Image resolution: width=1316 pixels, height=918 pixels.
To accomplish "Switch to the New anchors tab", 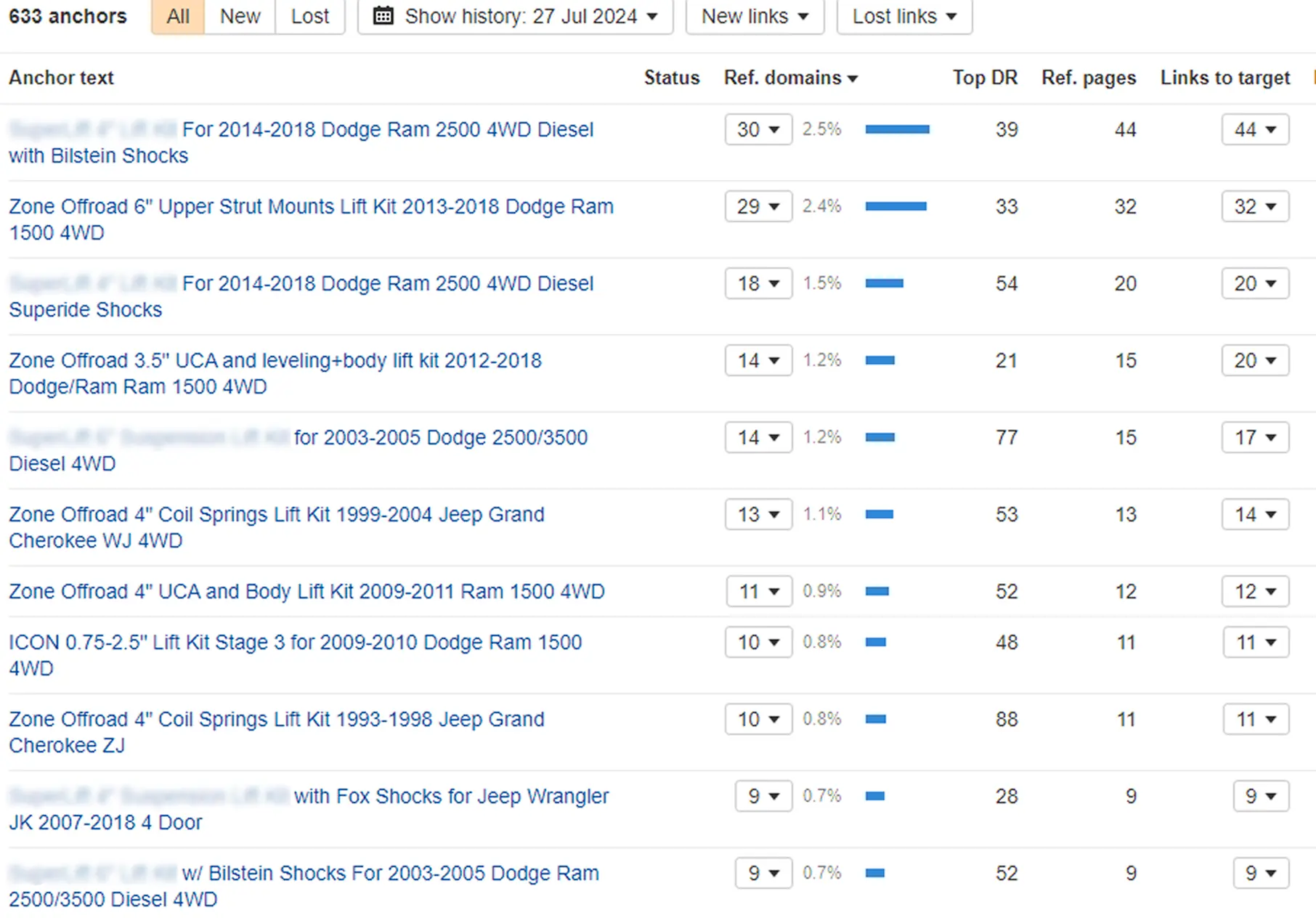I will (240, 16).
